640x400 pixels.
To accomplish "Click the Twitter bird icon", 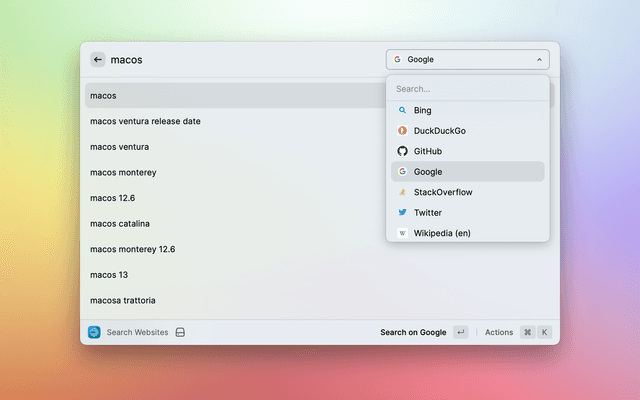I will [x=402, y=212].
